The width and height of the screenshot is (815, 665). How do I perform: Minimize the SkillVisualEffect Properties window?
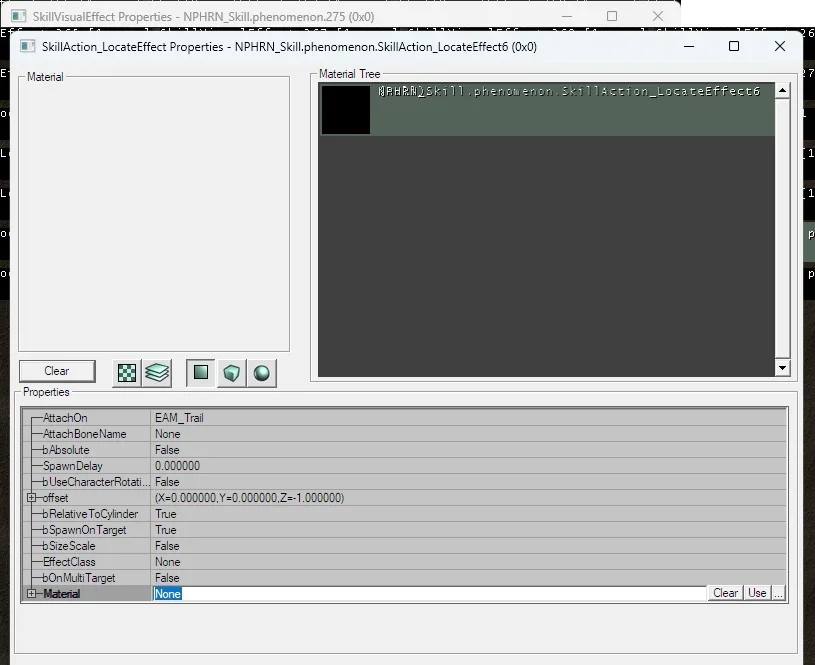pyautogui.click(x=567, y=16)
